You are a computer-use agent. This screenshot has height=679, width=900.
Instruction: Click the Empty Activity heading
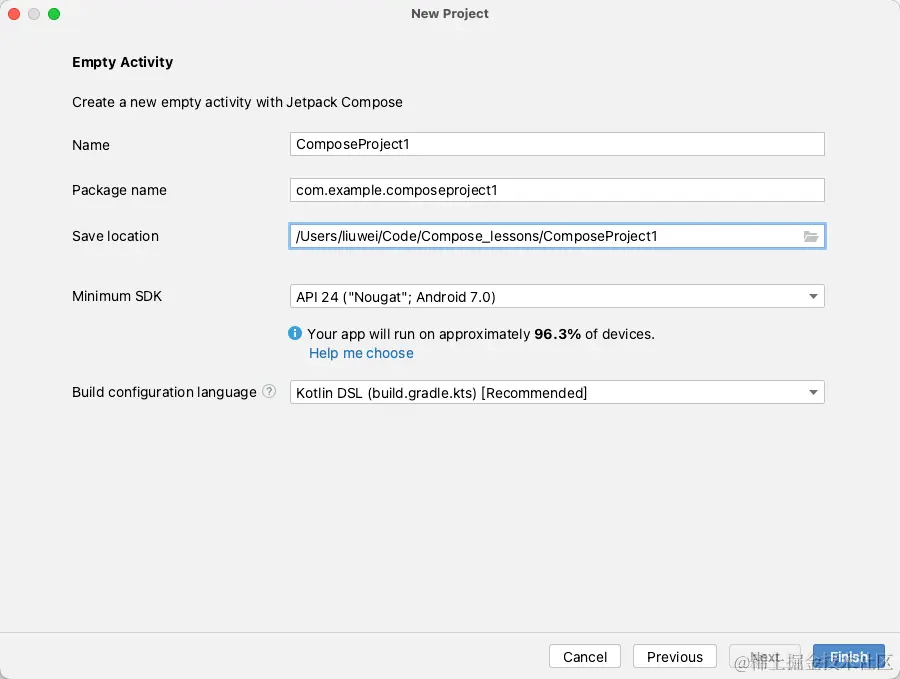122,62
